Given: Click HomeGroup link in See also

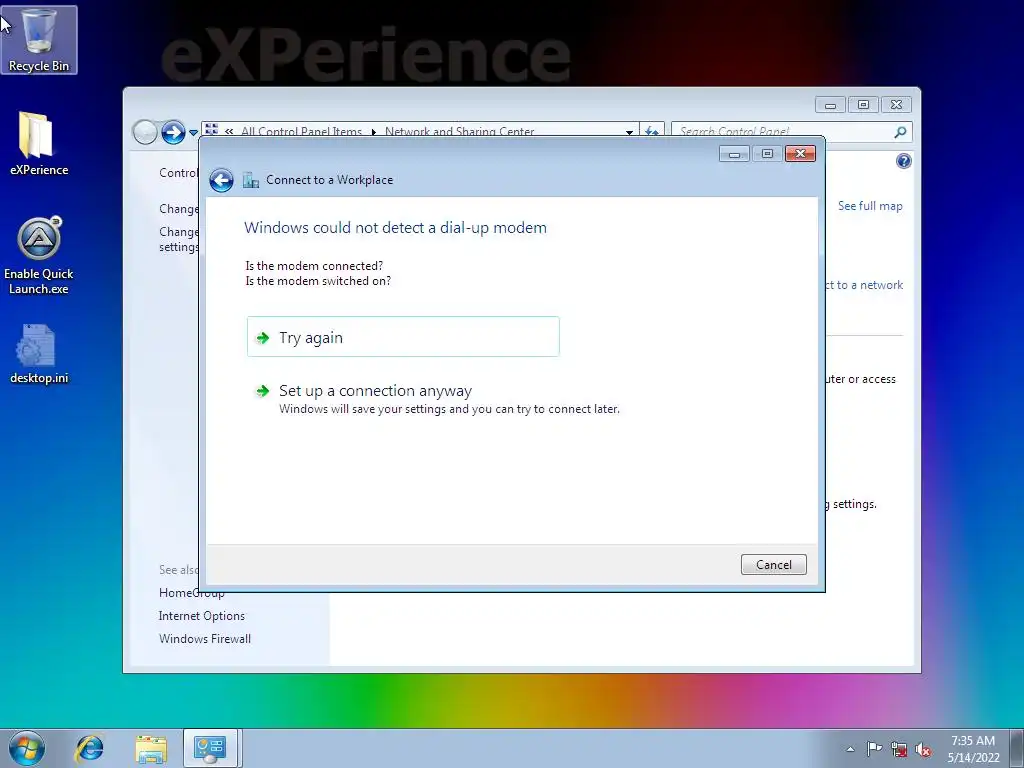Looking at the screenshot, I should [x=192, y=593].
